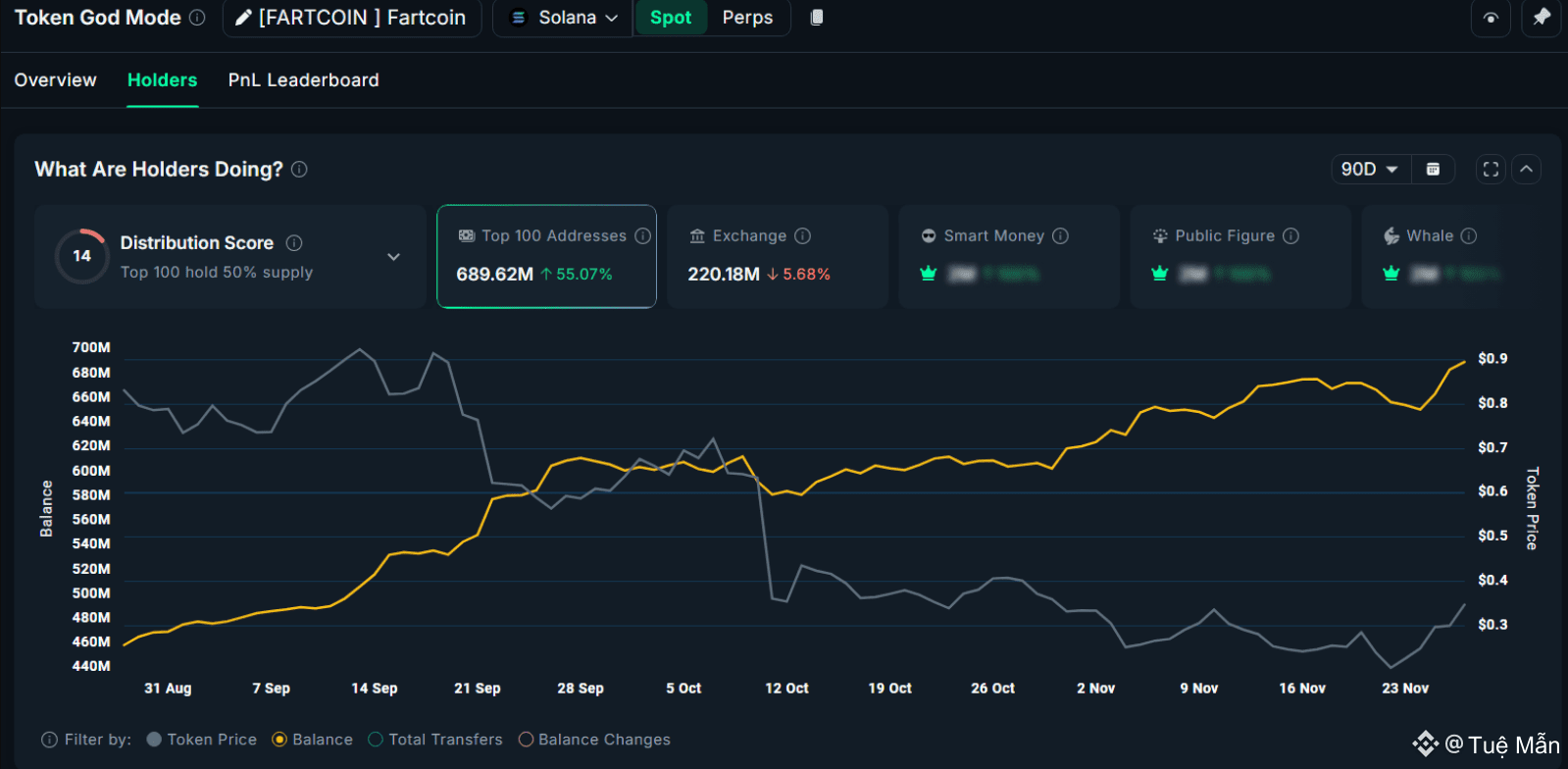1568x769 pixels.
Task: Click info icon beside Token God Mode
Action: 197,18
